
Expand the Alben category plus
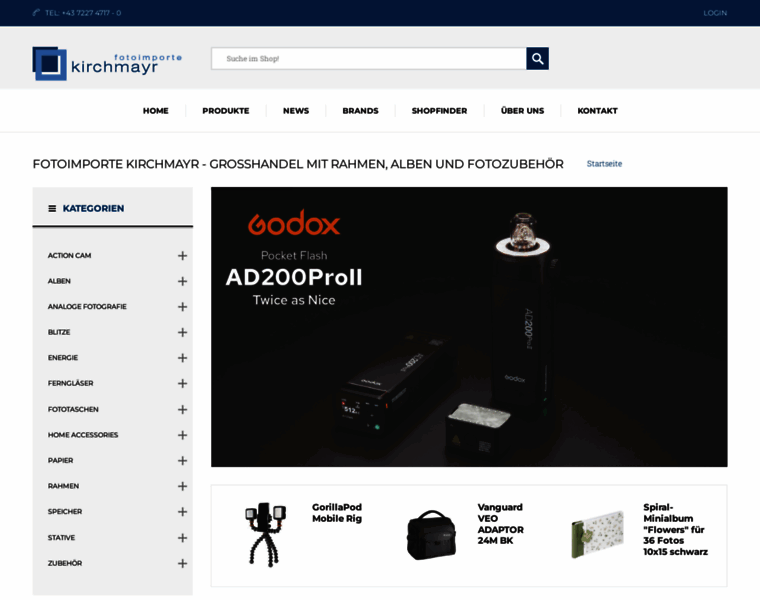(x=182, y=281)
